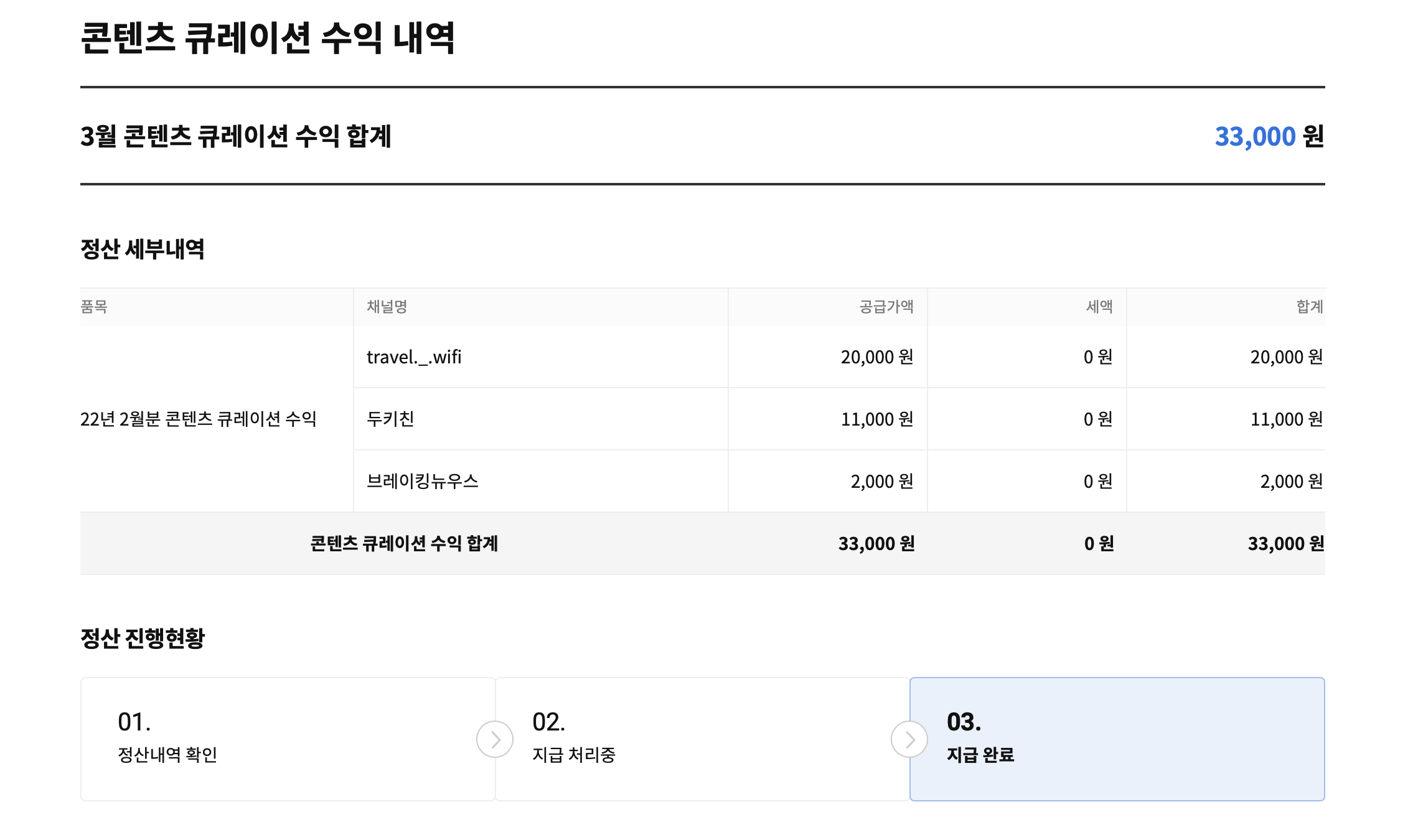The image size is (1413, 840).
Task: Click the 22년 2월분 콘텐츠 큐레이션 수익 item cell
Action: pyautogui.click(x=199, y=419)
